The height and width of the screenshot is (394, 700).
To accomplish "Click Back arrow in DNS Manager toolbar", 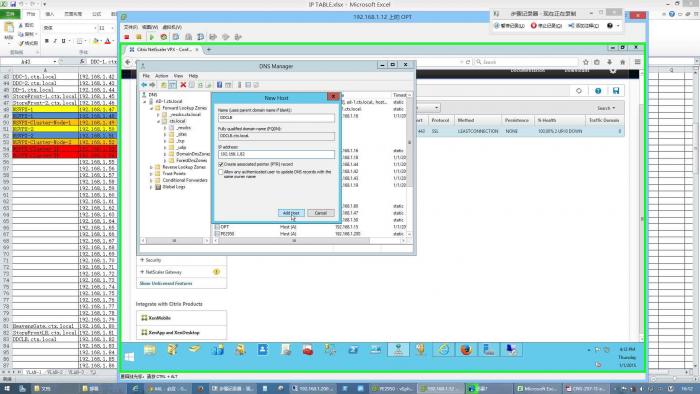I will 144,85.
